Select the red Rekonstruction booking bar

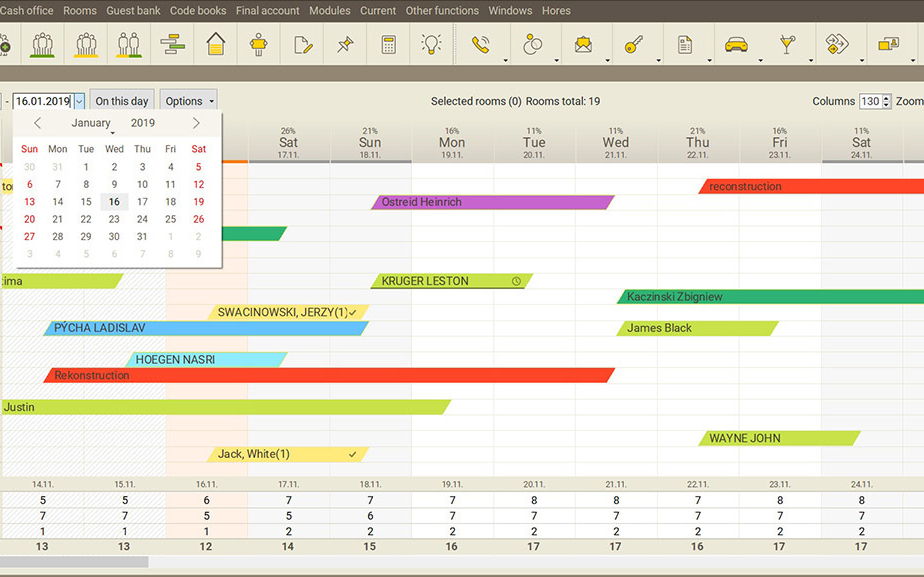point(328,375)
